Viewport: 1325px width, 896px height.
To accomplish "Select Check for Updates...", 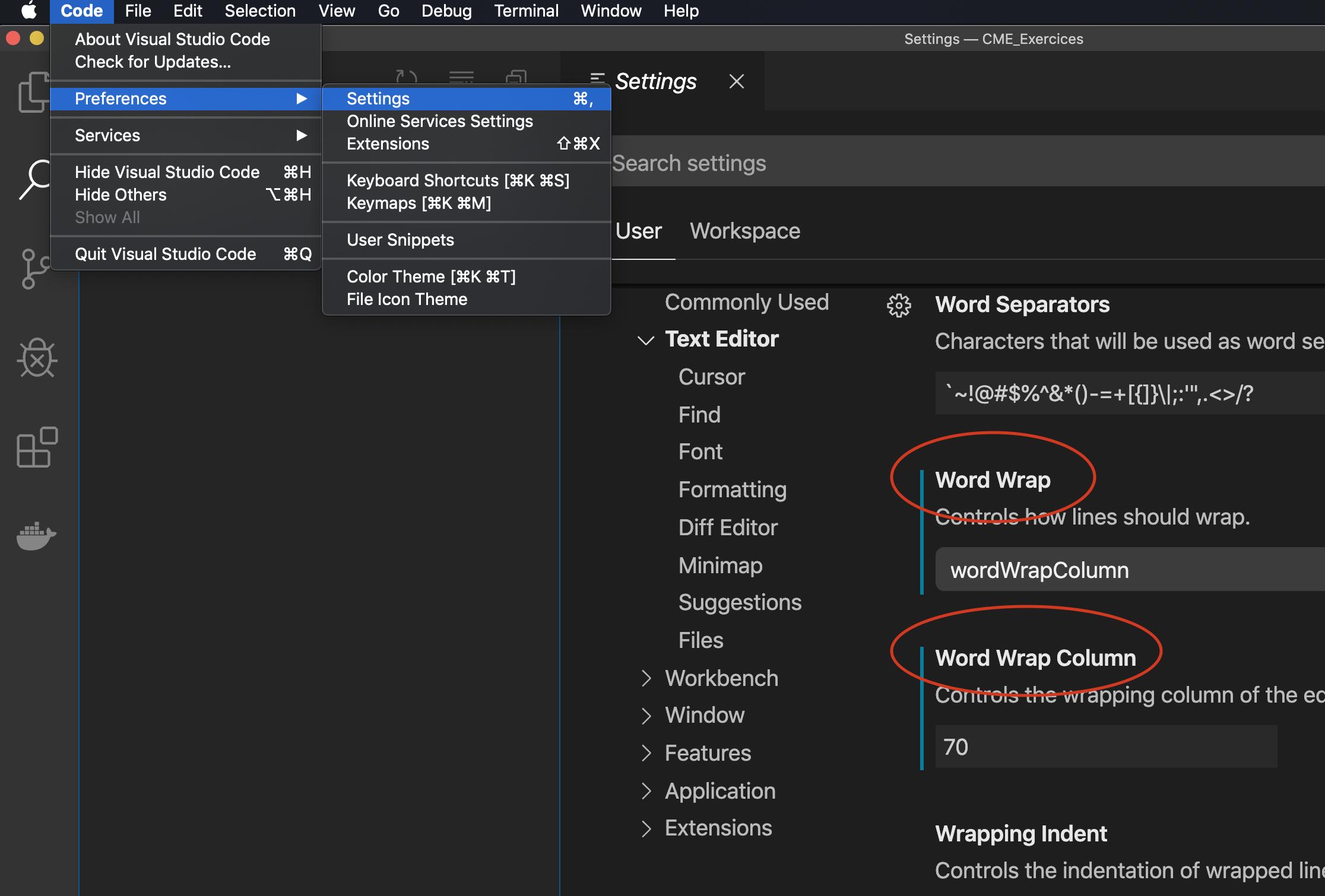I will tap(186, 62).
